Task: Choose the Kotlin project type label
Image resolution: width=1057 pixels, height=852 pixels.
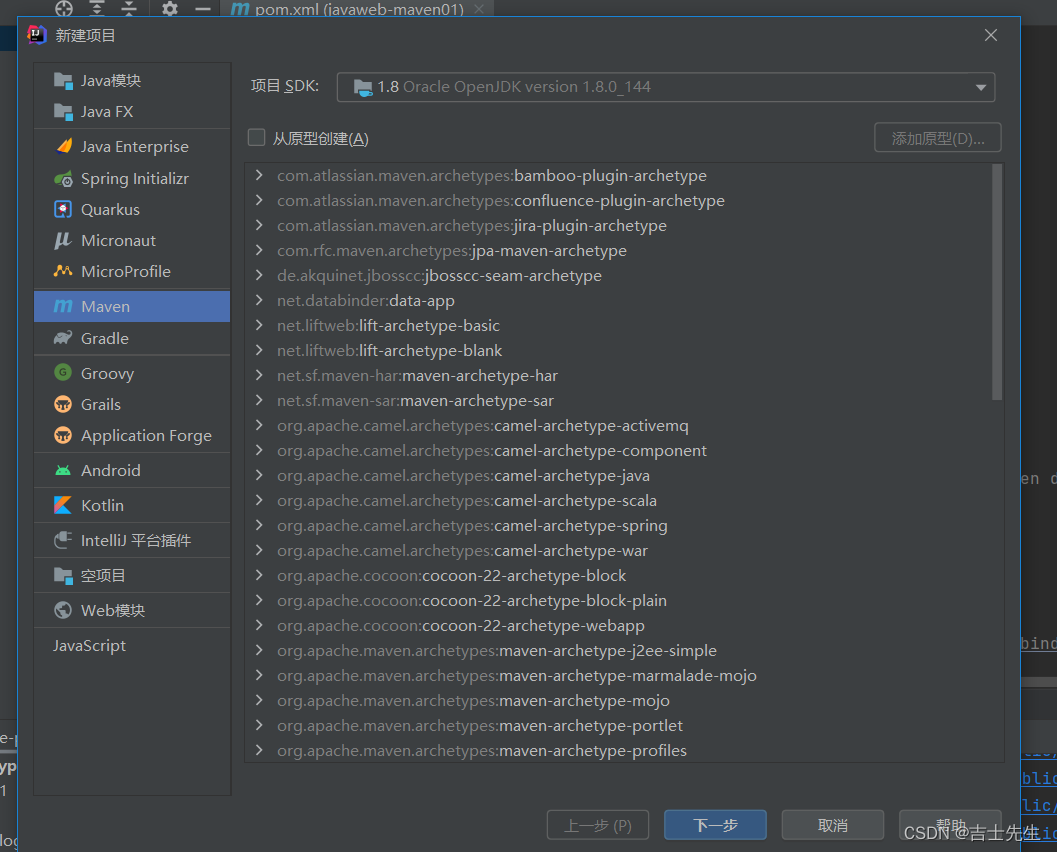Action: [x=102, y=506]
